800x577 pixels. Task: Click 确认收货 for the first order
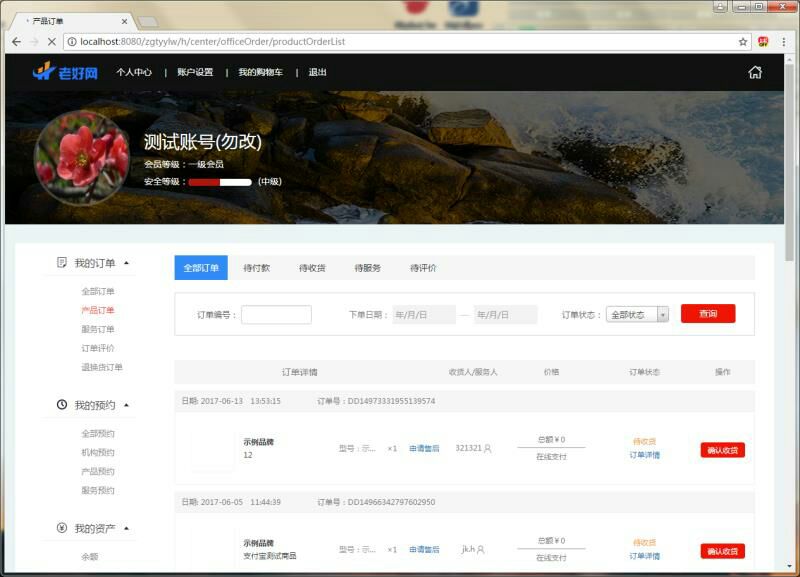coord(722,450)
